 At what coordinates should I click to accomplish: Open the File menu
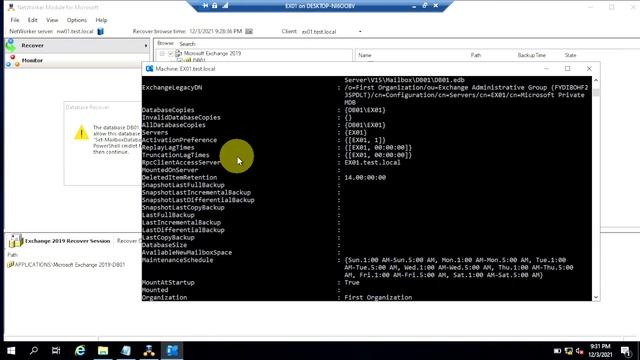click(x=15, y=20)
